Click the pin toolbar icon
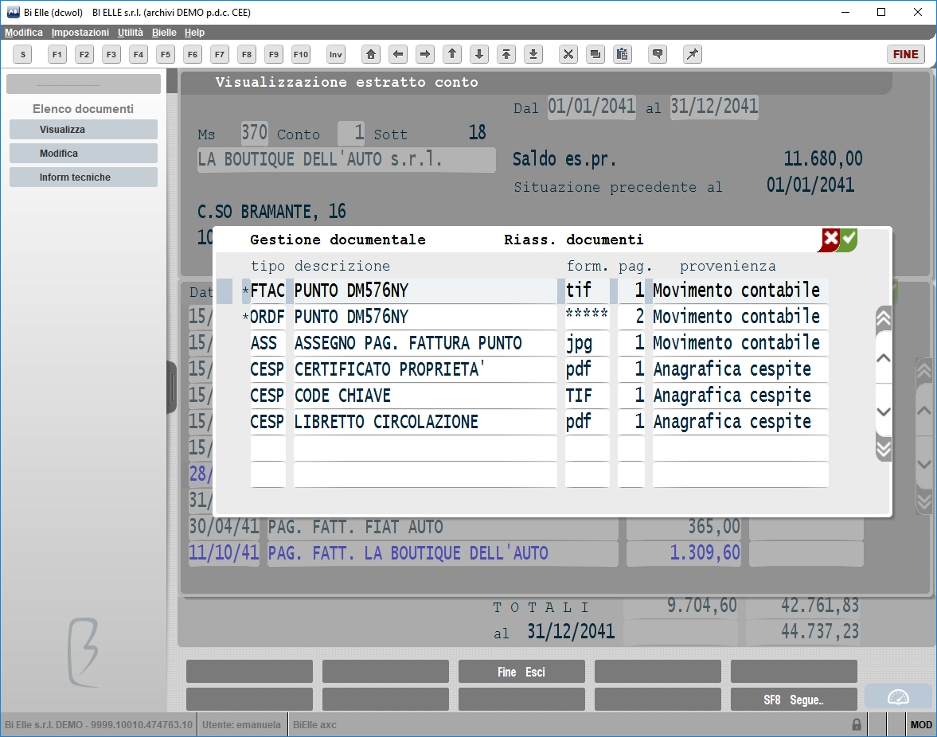The width and height of the screenshot is (937, 737). tap(692, 54)
